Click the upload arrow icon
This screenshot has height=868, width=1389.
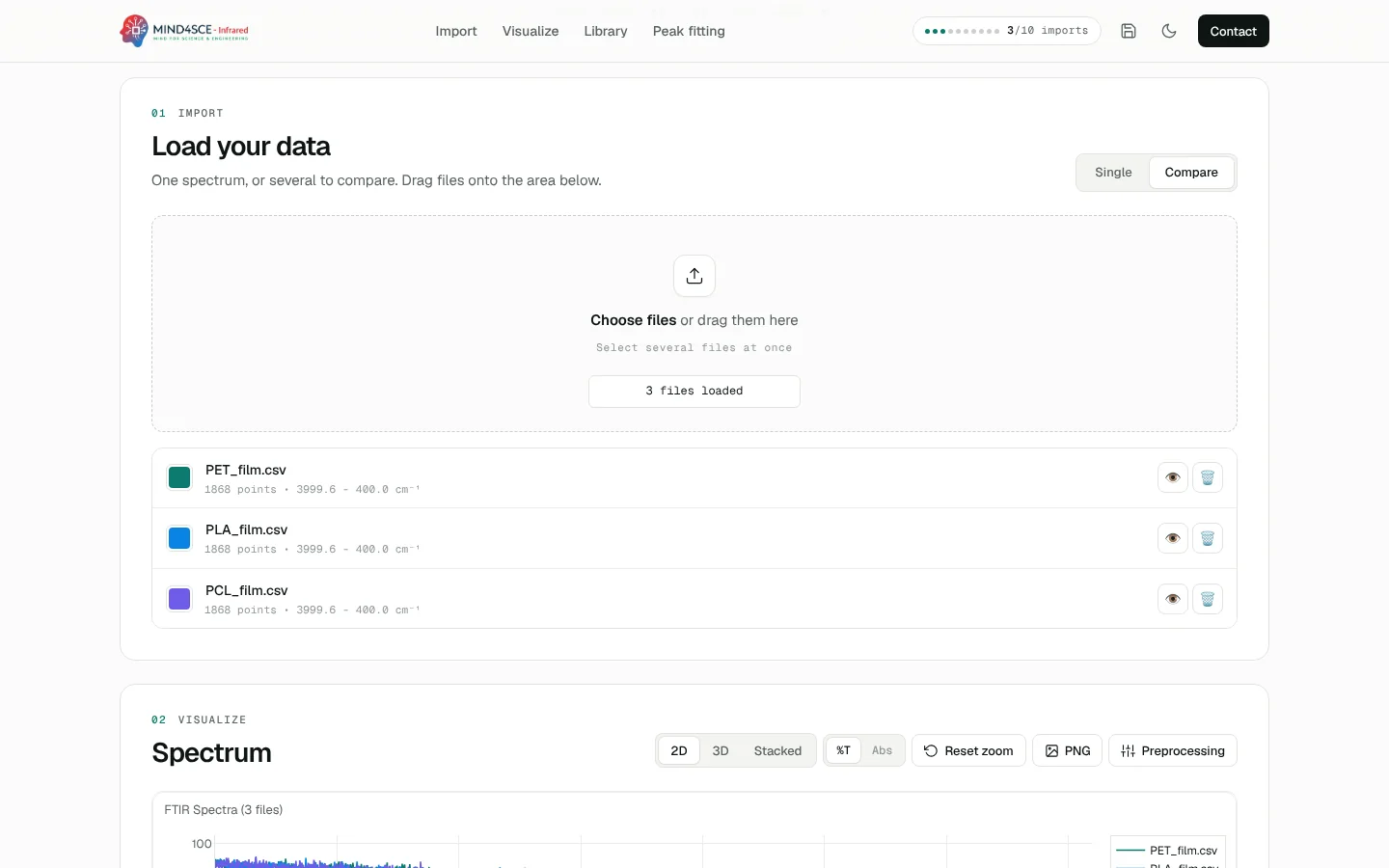point(694,276)
